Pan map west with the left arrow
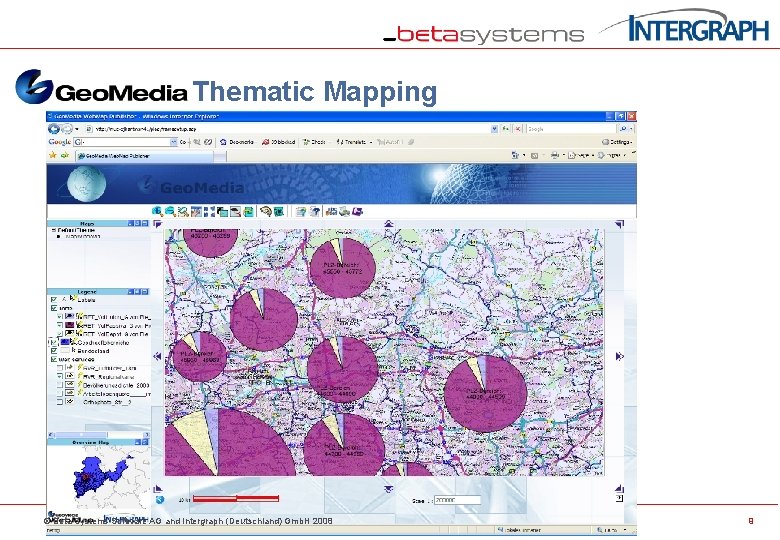Viewport: 780px width, 540px height. 157,356
